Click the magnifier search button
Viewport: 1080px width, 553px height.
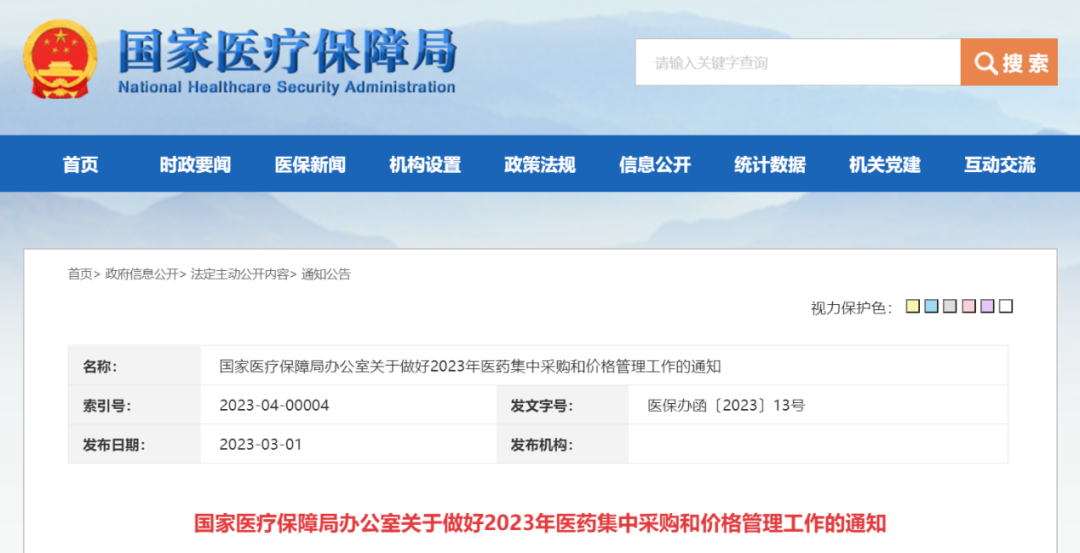(x=1009, y=63)
